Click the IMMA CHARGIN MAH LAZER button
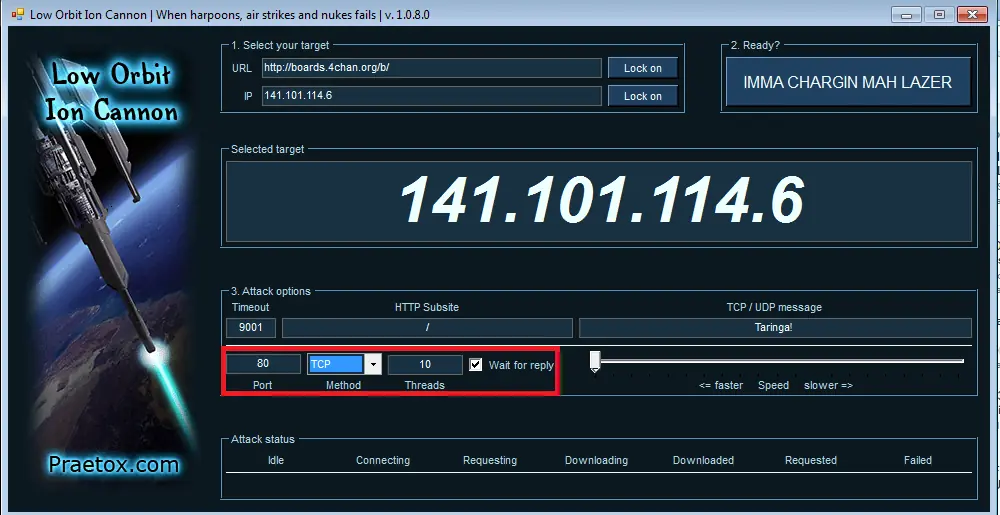This screenshot has width=1000, height=515. 848,82
